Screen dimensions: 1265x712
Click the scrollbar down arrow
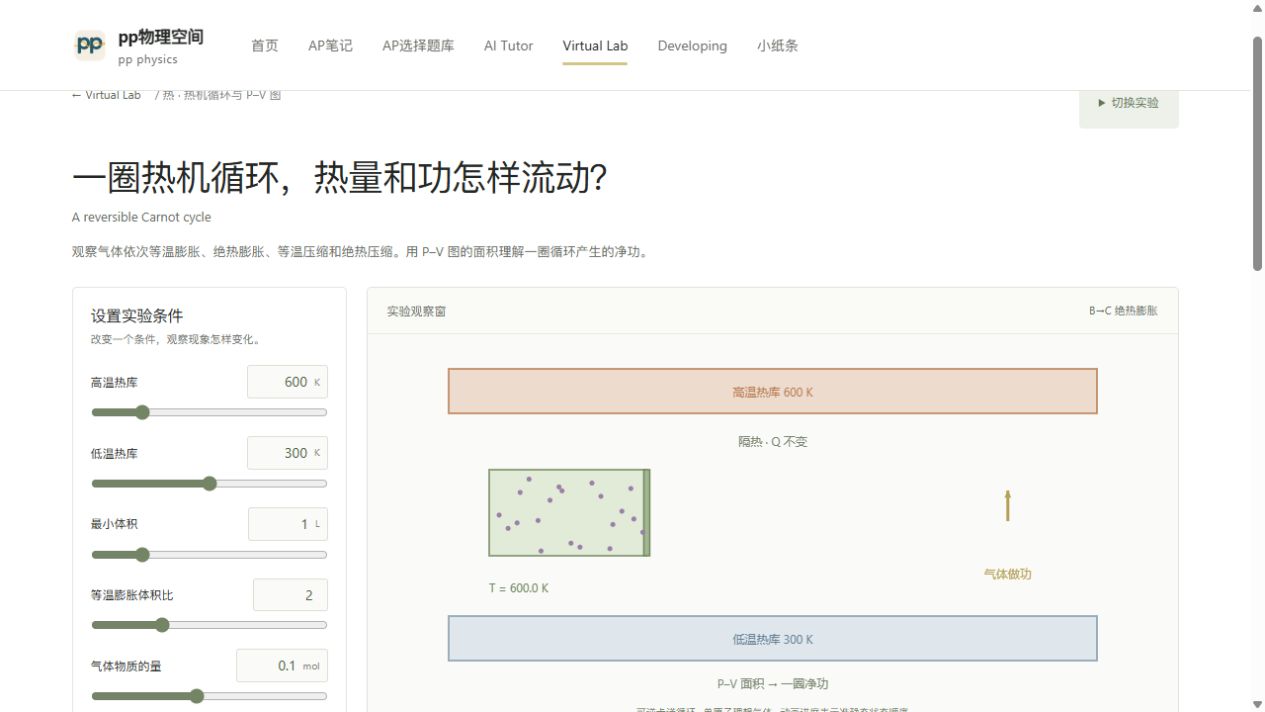[1258, 704]
